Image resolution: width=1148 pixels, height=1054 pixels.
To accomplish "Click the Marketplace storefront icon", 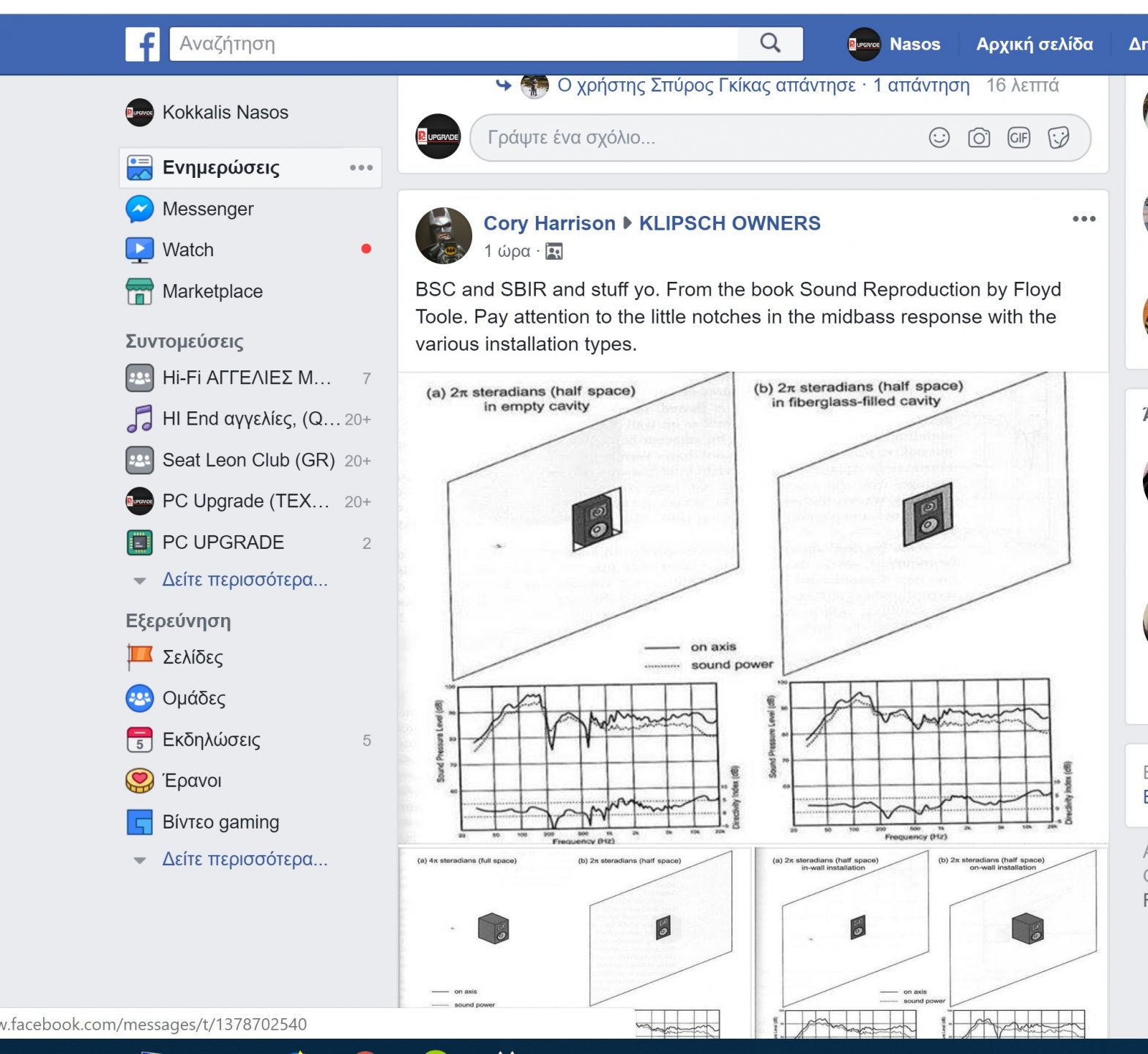I will point(140,291).
